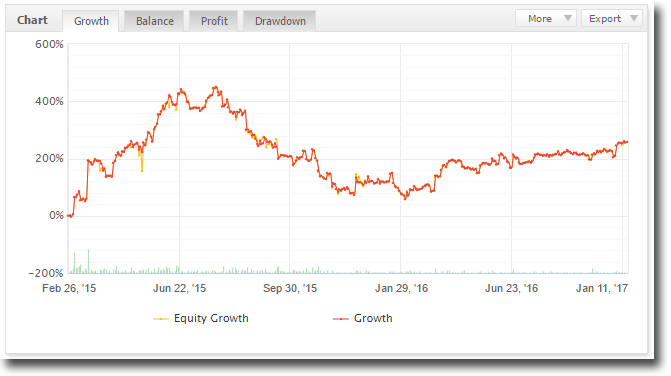
Task: Click the 400% y-axis label
Action: [x=49, y=101]
